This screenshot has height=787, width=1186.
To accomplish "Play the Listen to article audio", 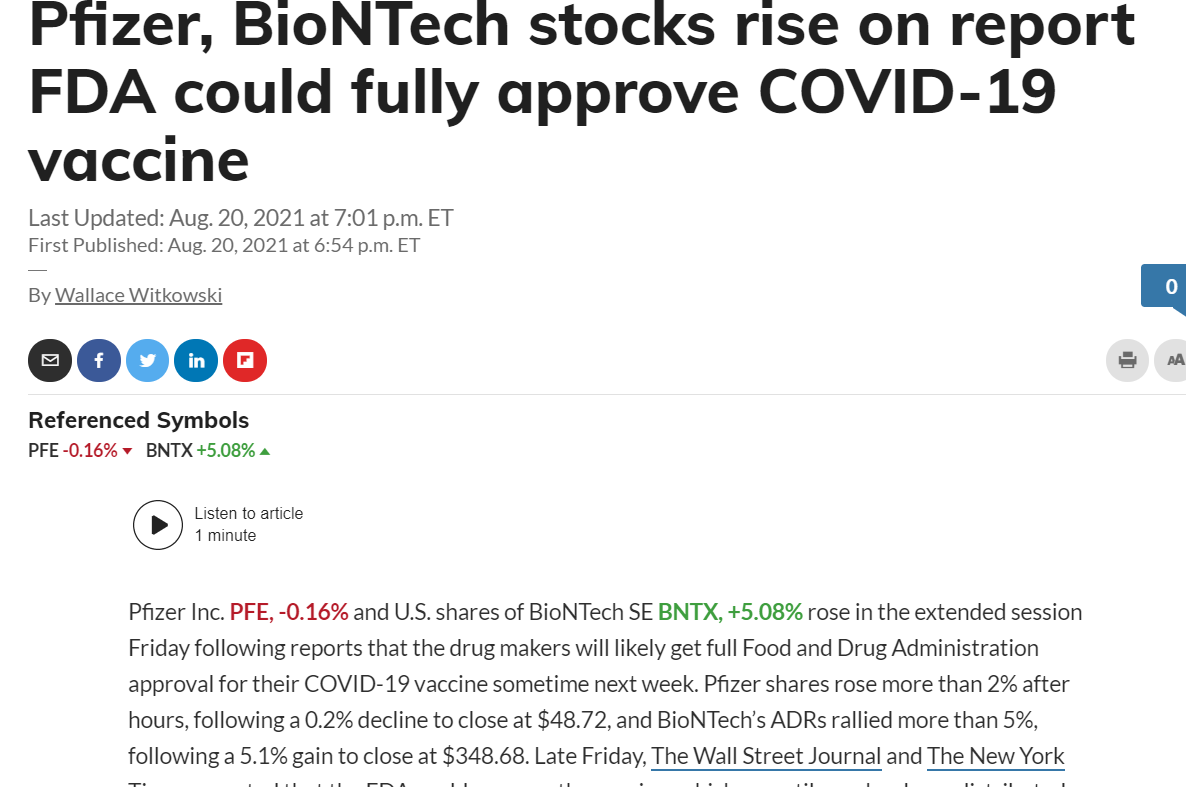I will (x=158, y=525).
